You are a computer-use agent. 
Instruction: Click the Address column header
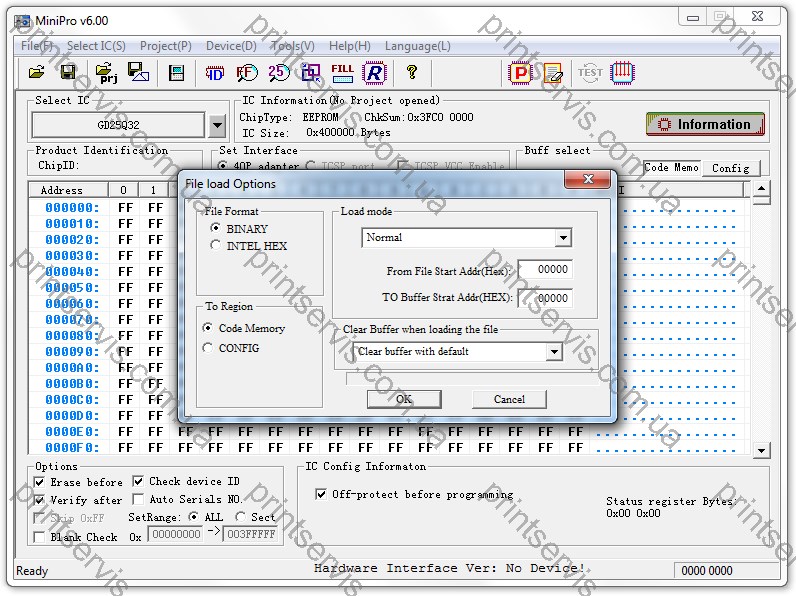(68, 190)
